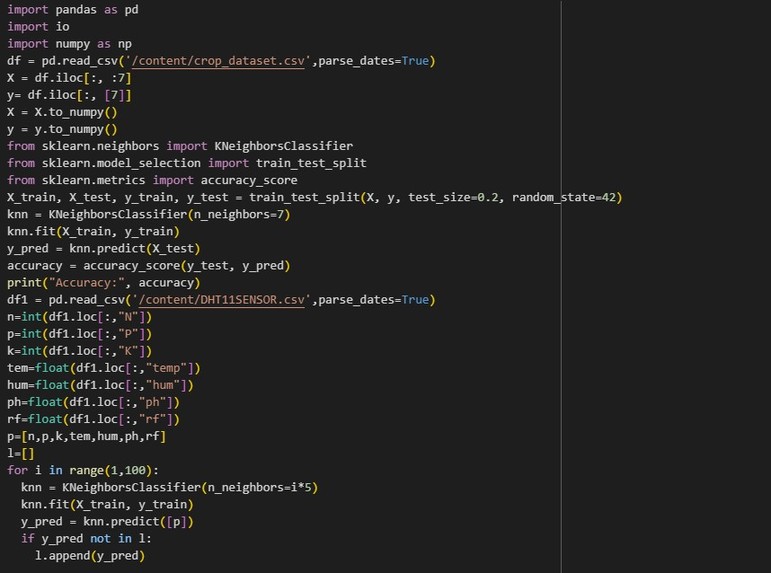Click the 'y_pred = knn.predict(X_test)' line
Image resolution: width=771 pixels, height=573 pixels.
[x=104, y=248]
